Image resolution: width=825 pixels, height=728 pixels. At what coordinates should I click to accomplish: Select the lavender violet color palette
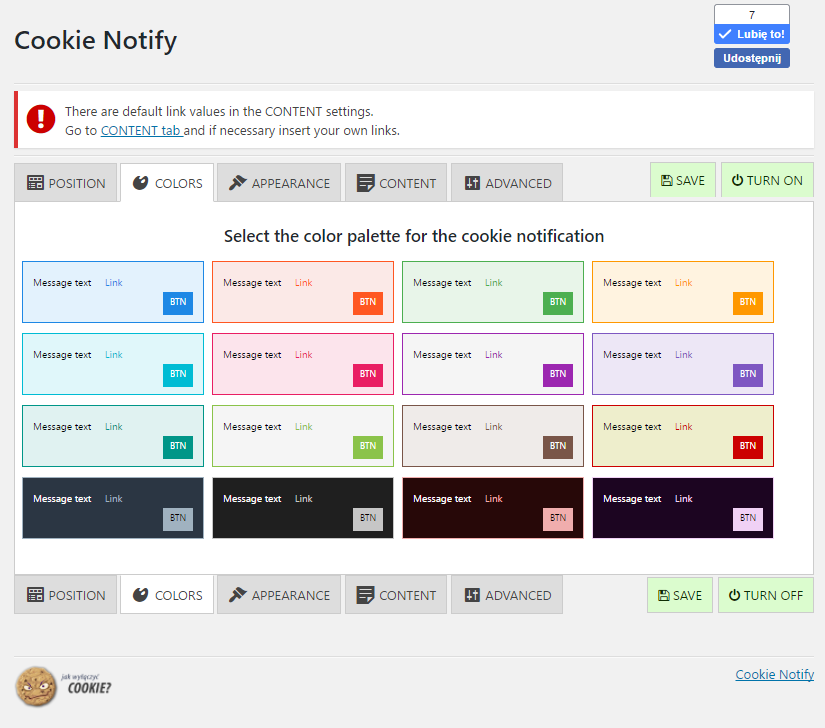tap(682, 364)
